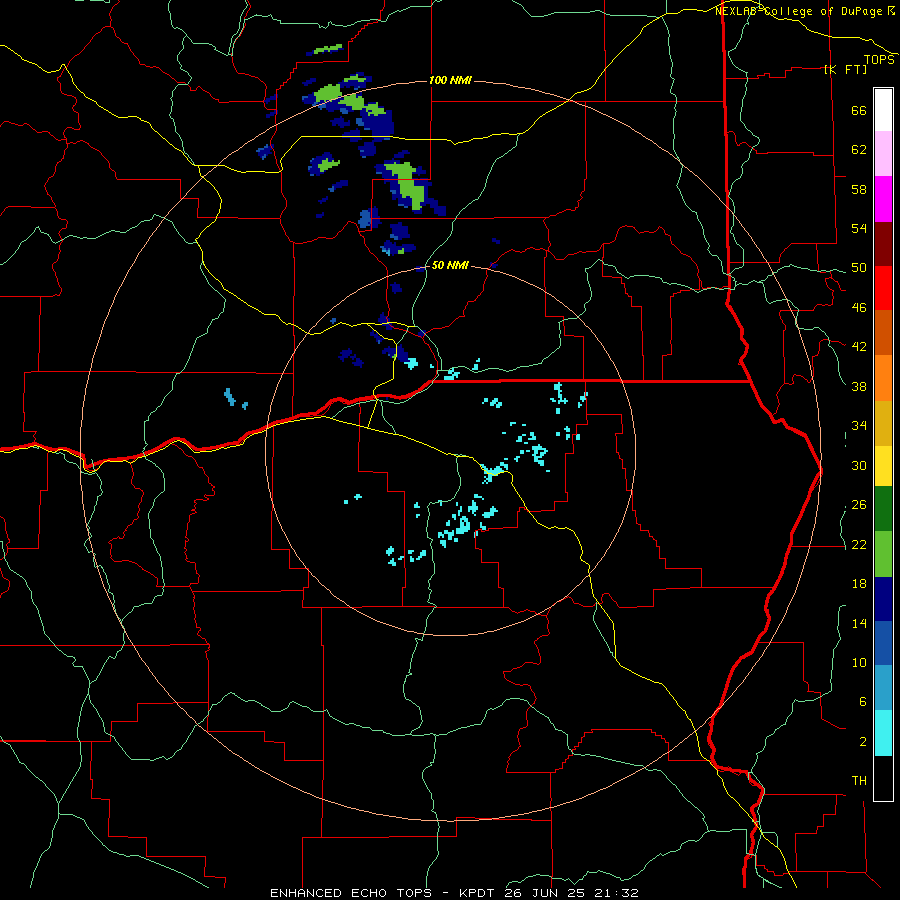Image resolution: width=900 pixels, height=900 pixels.
Task: Click the ENHANCED ECHO TOPS caption
Action: click(x=354, y=893)
